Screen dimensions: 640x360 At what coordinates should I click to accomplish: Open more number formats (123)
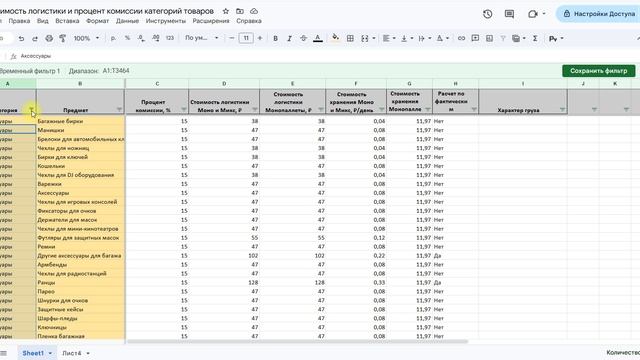[170, 38]
